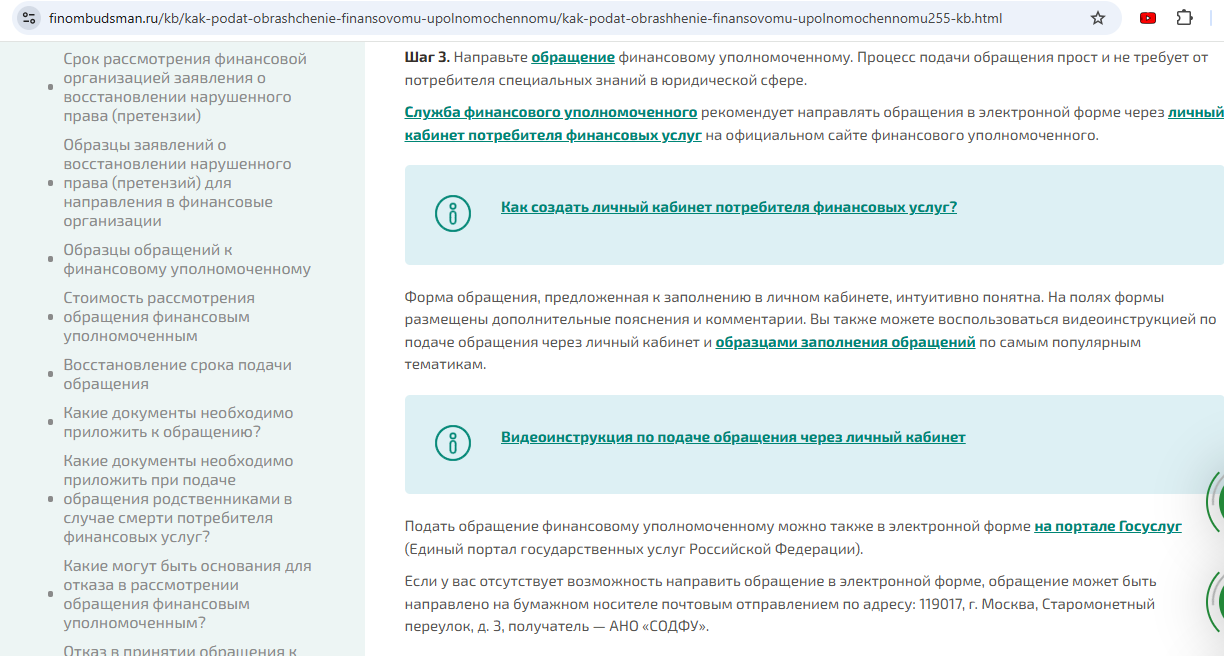Open the red extension icon in toolbar
Screen dimensions: 1224x656
[x=1148, y=18]
